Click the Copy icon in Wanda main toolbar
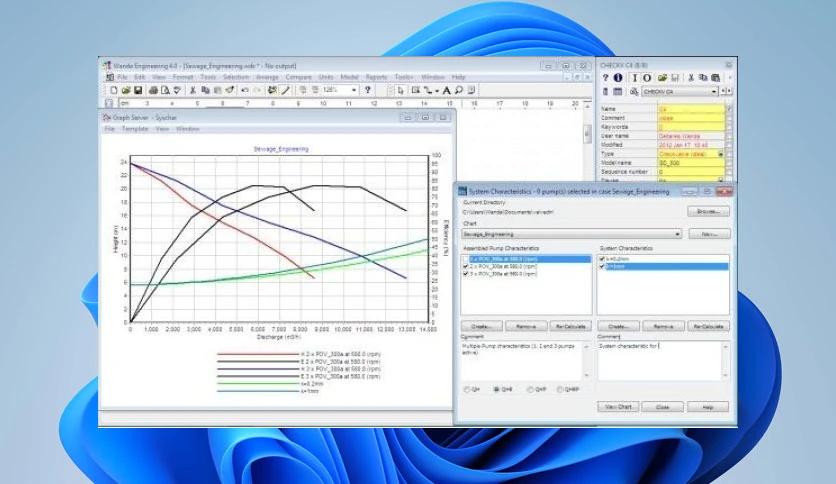Screen dimensions: 836x484 tap(205, 91)
